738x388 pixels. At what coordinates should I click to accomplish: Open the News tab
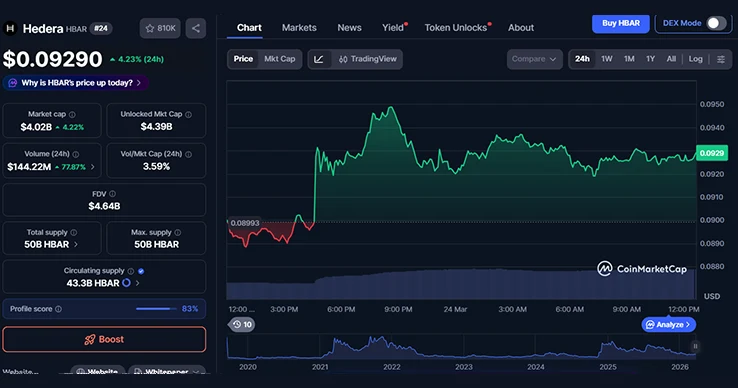(349, 28)
